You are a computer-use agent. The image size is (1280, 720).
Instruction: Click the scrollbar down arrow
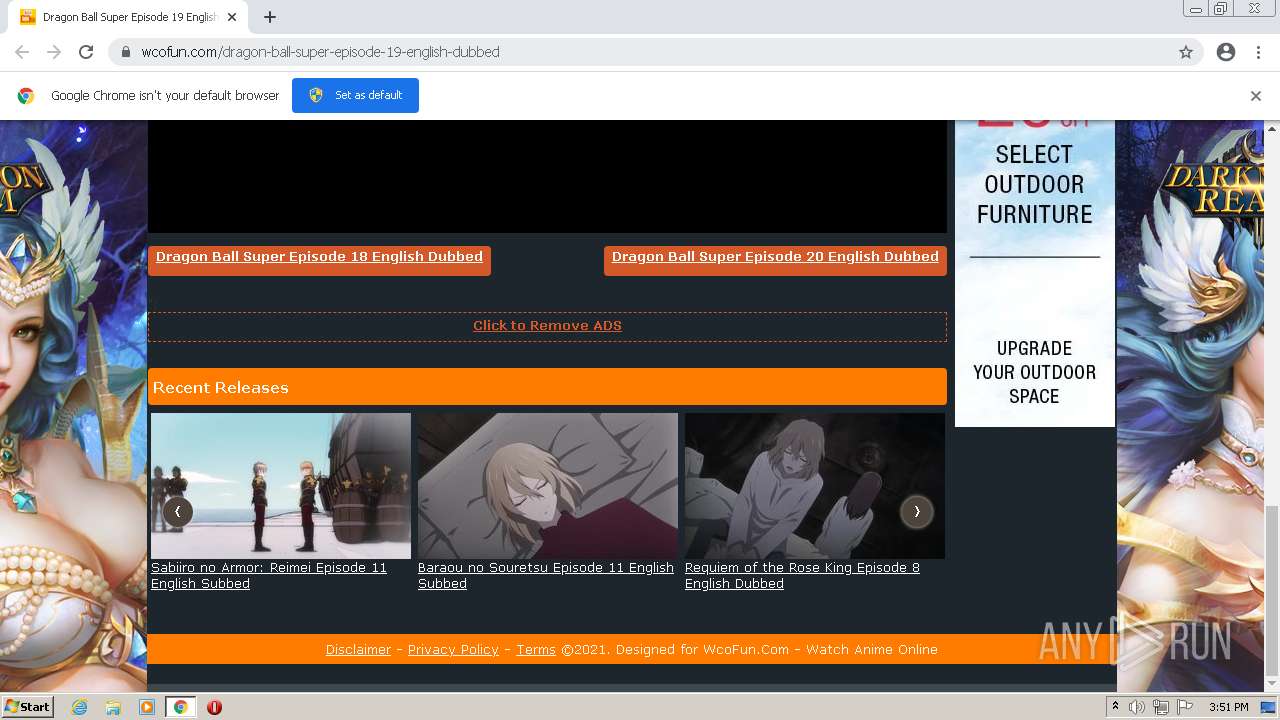pyautogui.click(x=1272, y=685)
